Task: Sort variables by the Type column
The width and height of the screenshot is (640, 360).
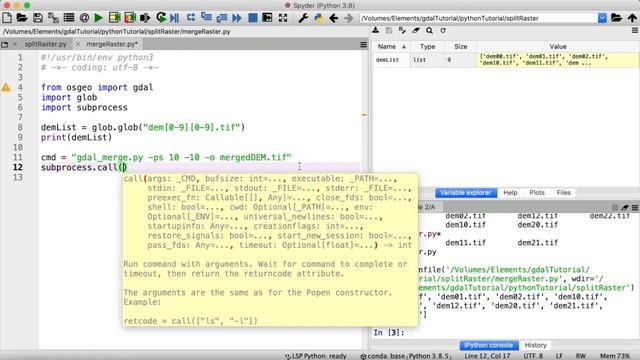Action: [x=427, y=47]
